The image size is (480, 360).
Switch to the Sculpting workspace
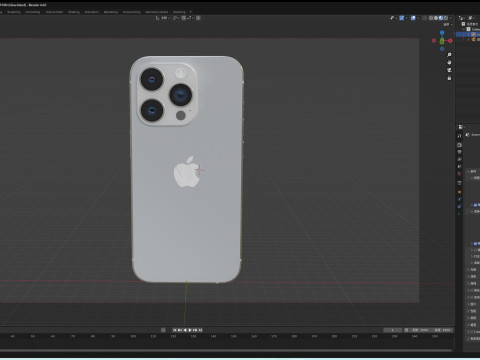point(14,12)
